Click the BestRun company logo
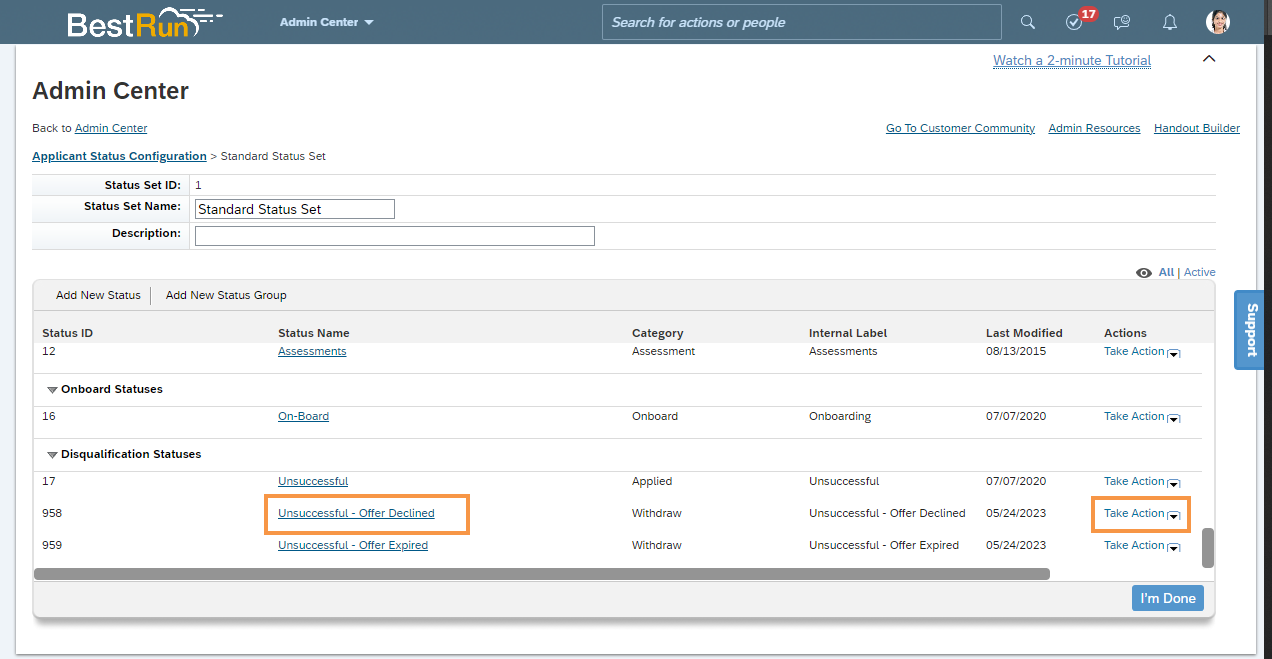The image size is (1272, 659). (140, 21)
